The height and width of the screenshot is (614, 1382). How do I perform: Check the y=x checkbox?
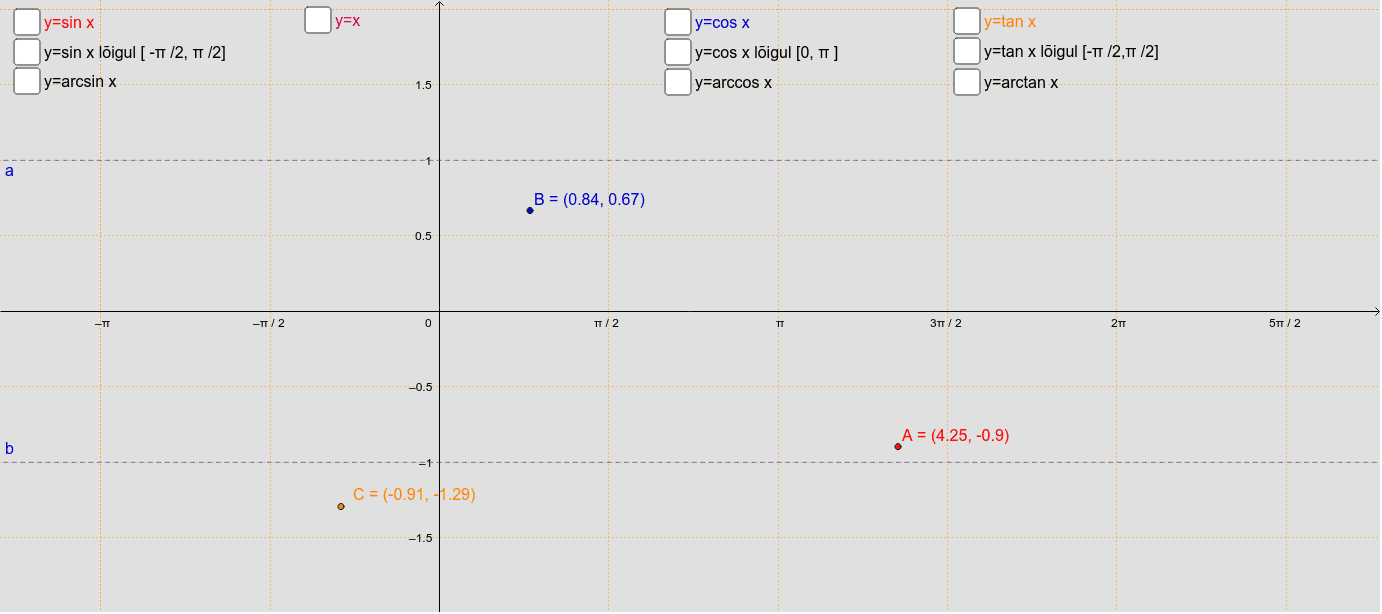(318, 20)
